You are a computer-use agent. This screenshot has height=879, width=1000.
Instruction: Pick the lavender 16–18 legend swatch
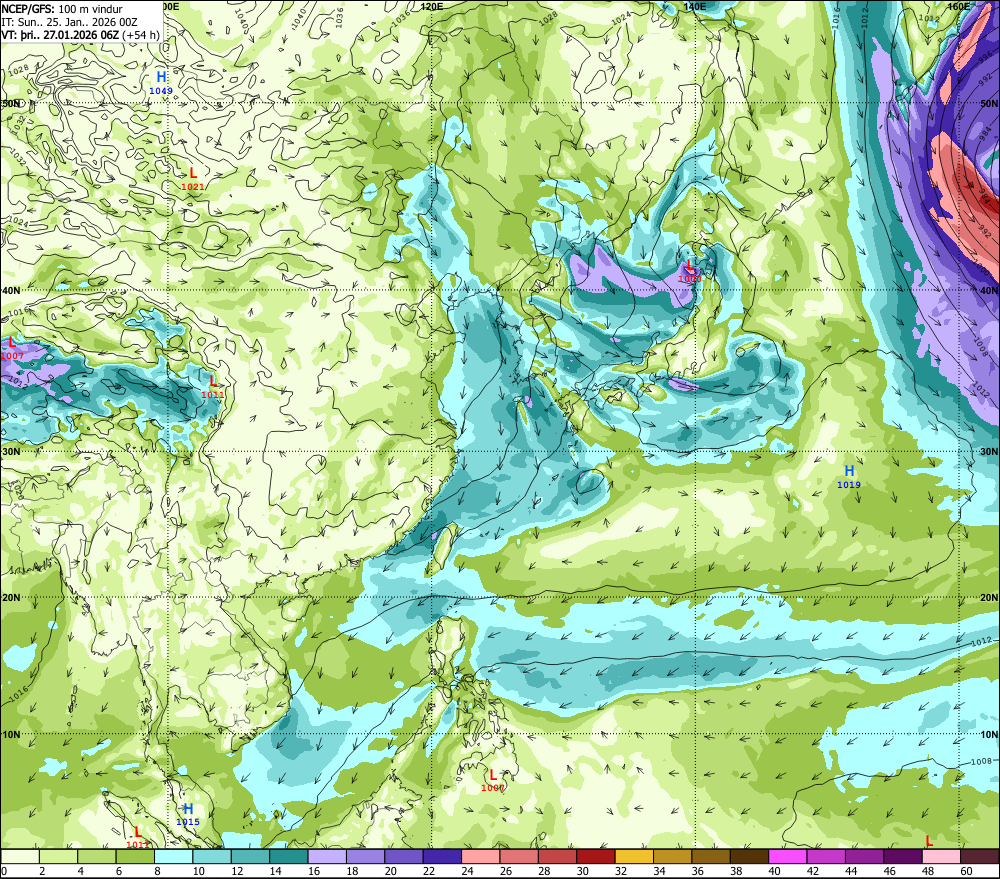click(327, 856)
